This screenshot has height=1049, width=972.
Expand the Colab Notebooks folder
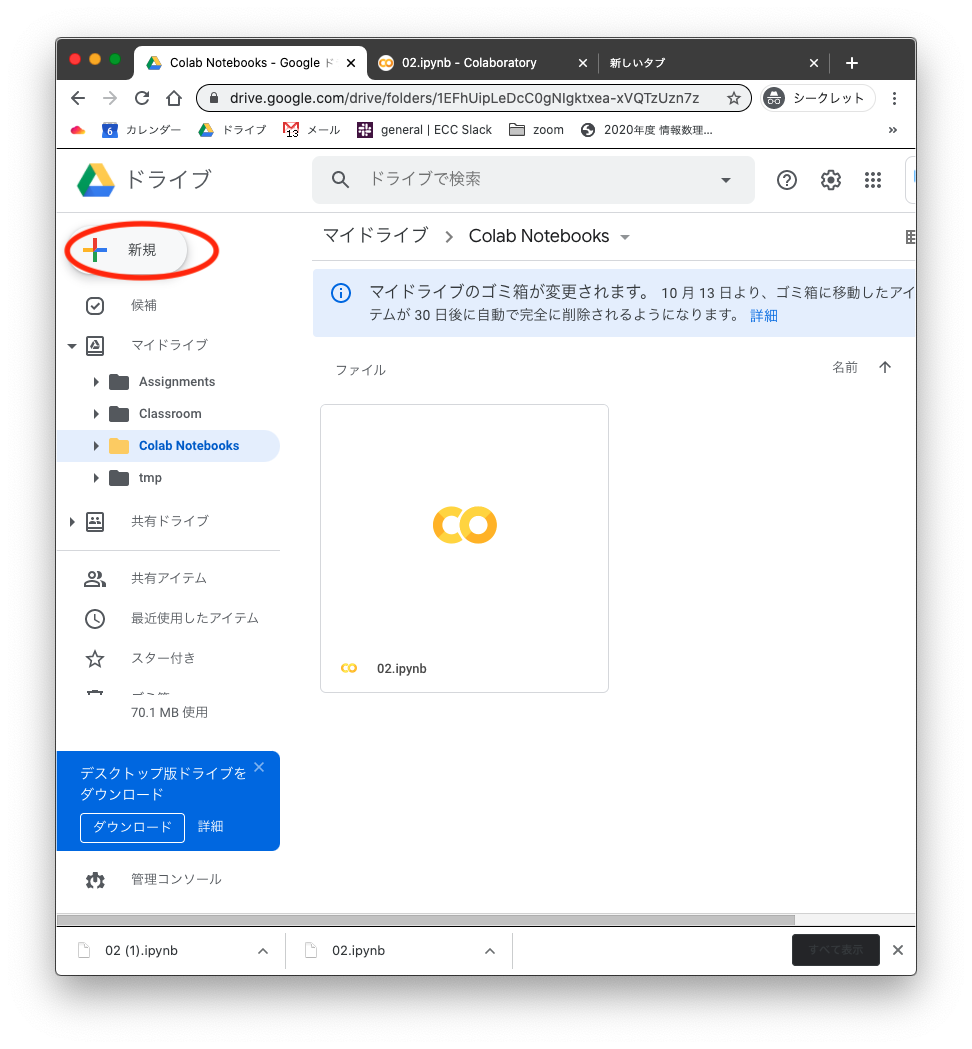pos(96,446)
